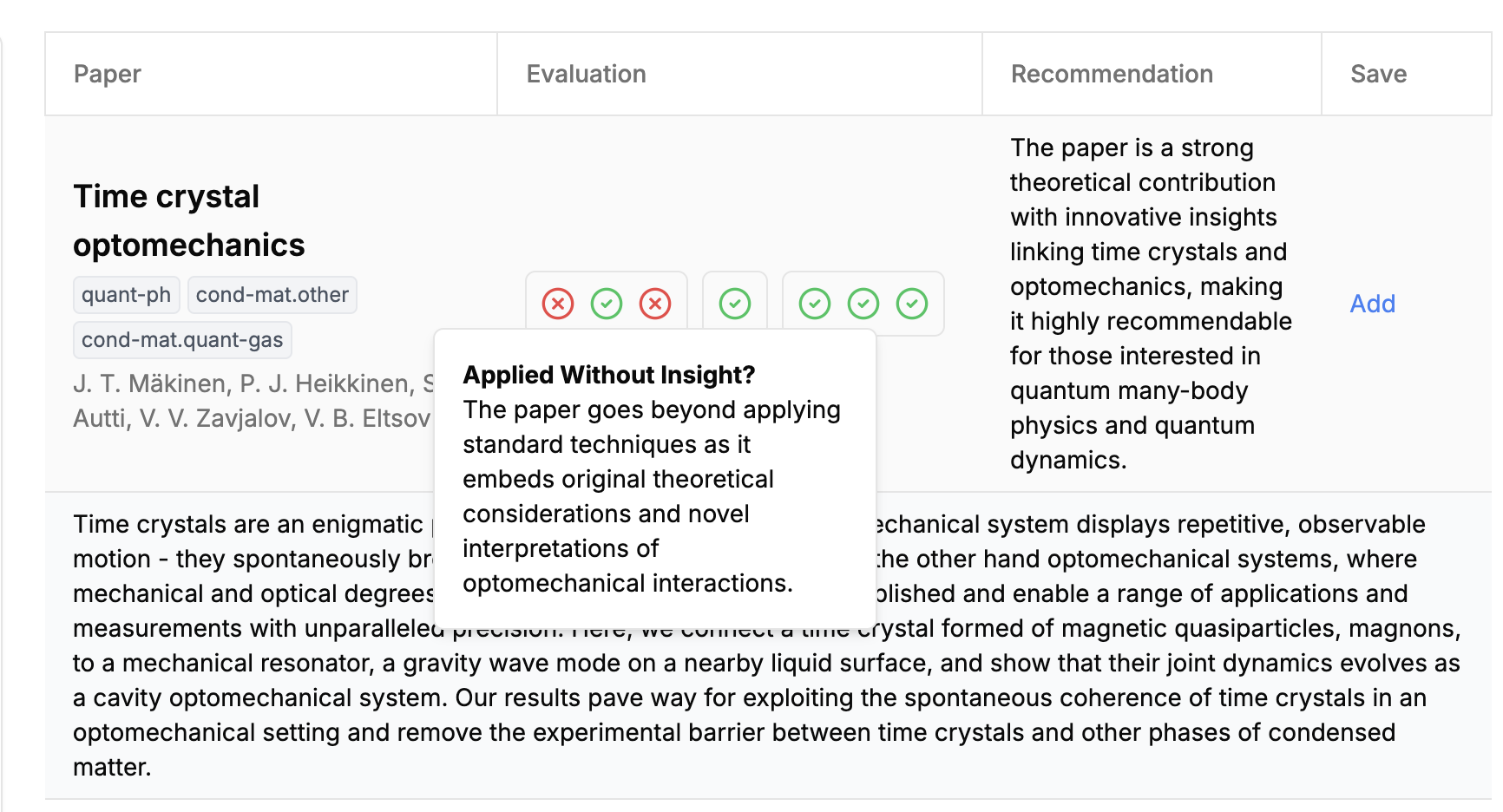The image size is (1503, 812).
Task: Click last green check in rightmost evaluation group
Action: 912,304
